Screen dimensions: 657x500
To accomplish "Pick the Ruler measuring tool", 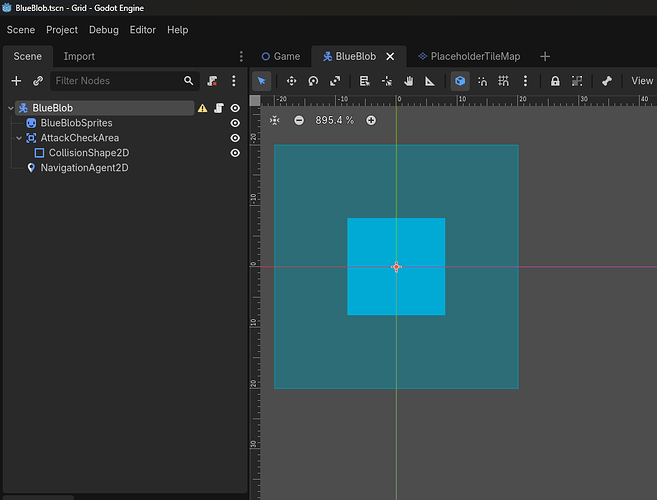I will (431, 81).
